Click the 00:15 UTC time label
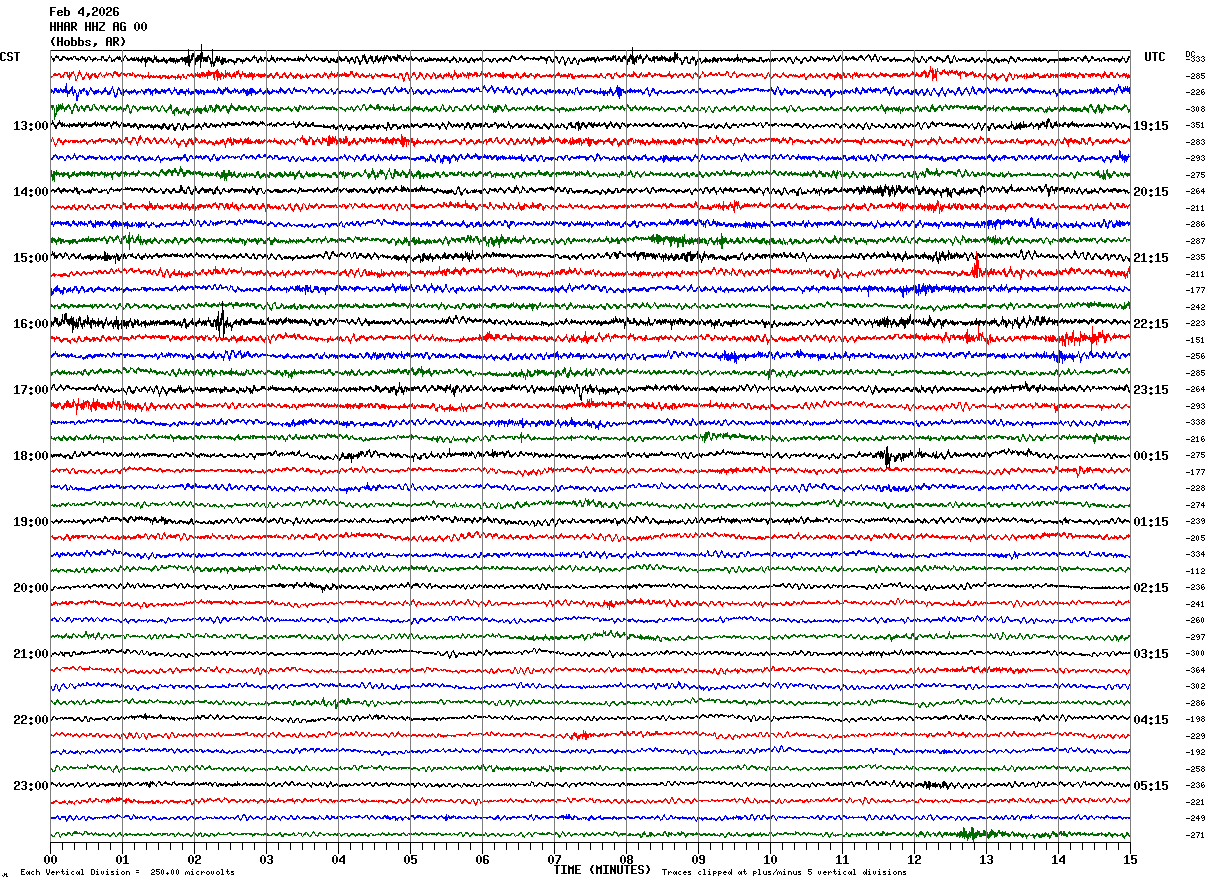The image size is (1210, 886). pyautogui.click(x=1151, y=456)
